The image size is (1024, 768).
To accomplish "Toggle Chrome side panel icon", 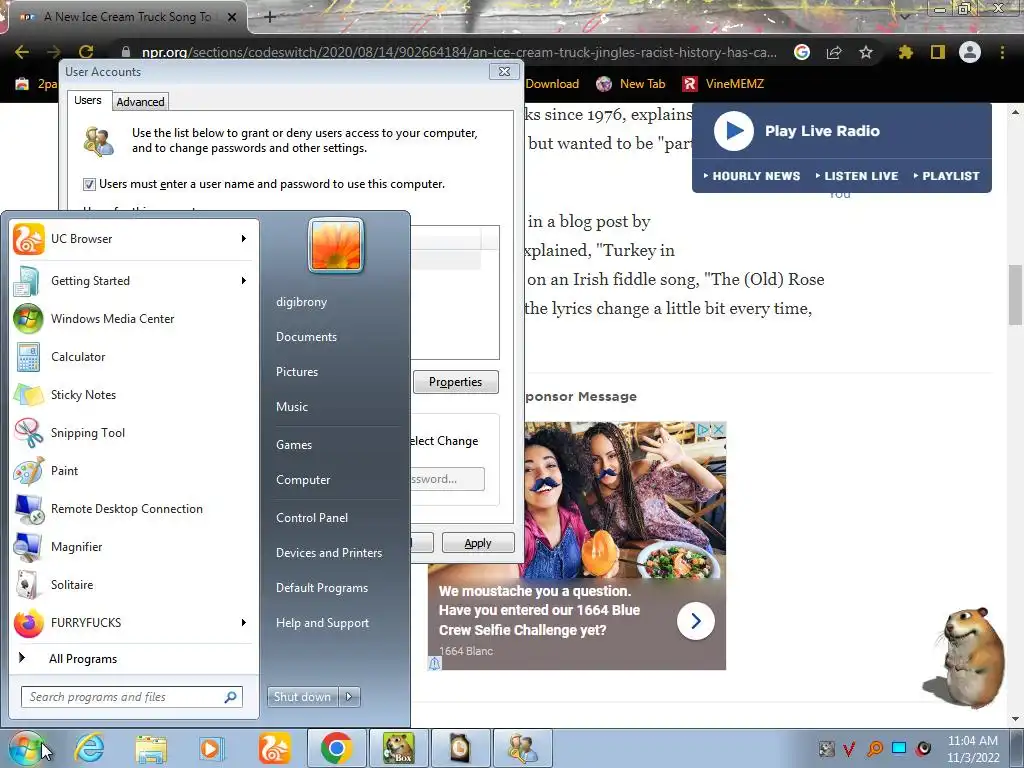I will point(938,52).
